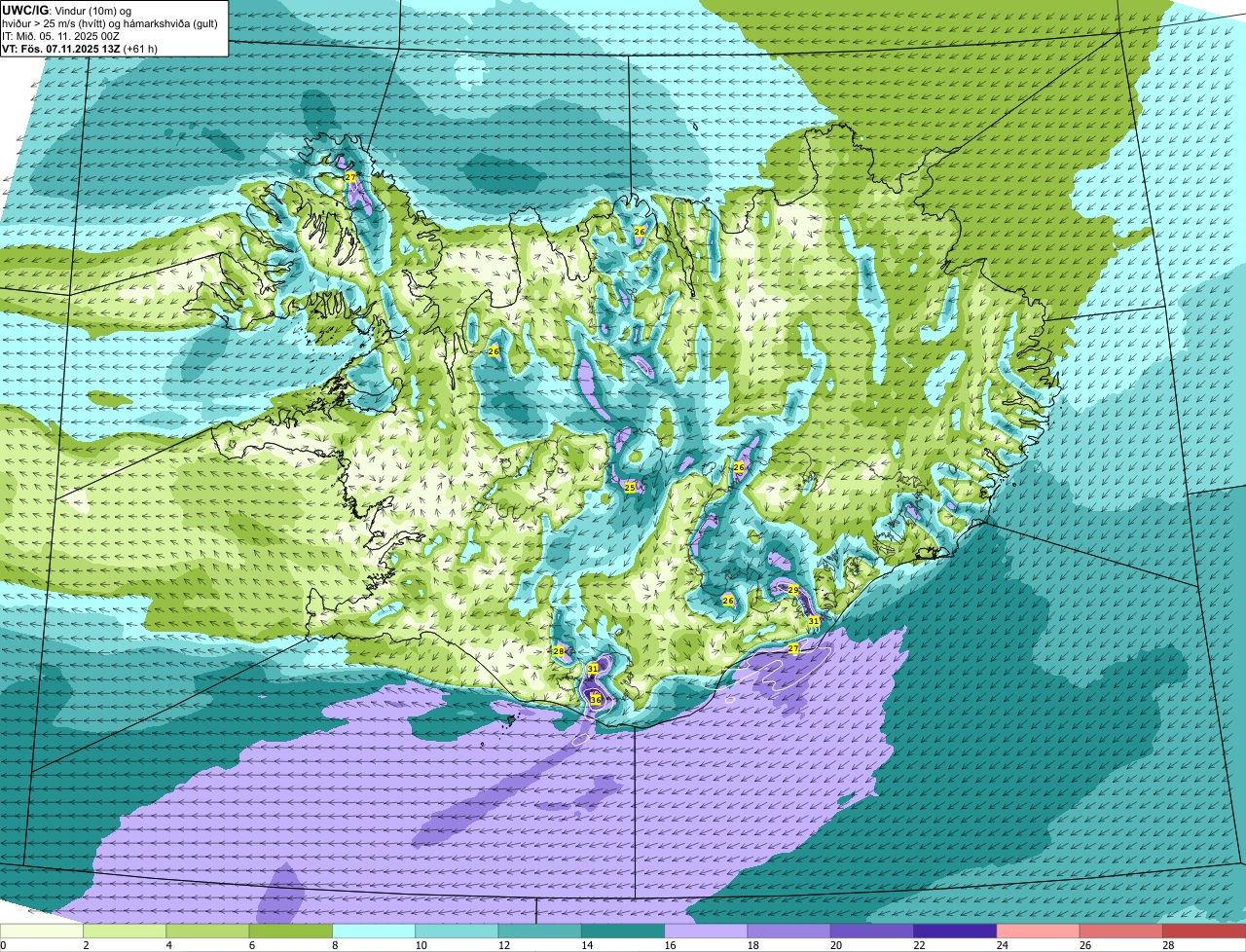This screenshot has height=952, width=1246.
Task: Click the legend scale label '8'
Action: (334, 945)
